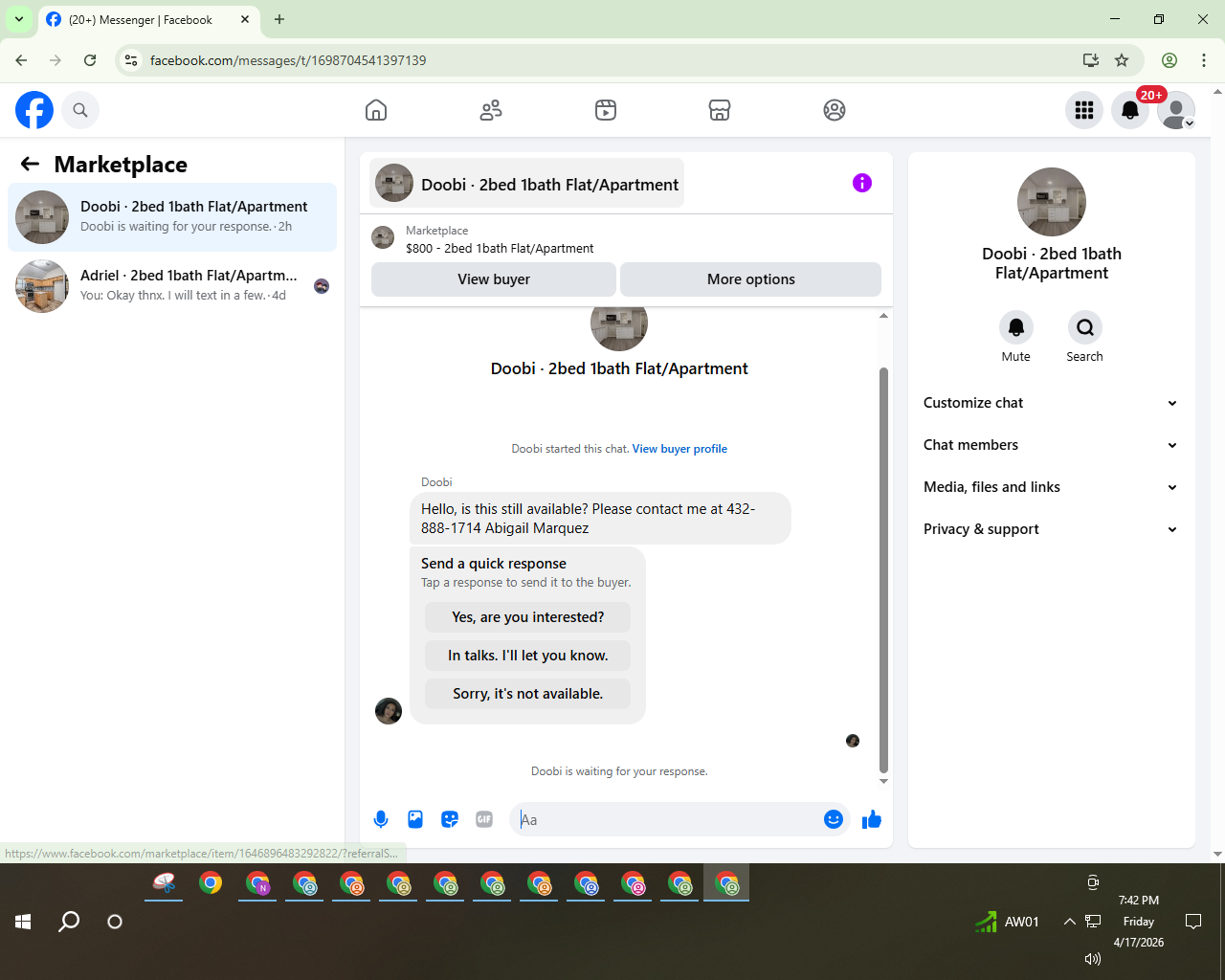
Task: Open the Video (Watch) icon
Action: [606, 110]
